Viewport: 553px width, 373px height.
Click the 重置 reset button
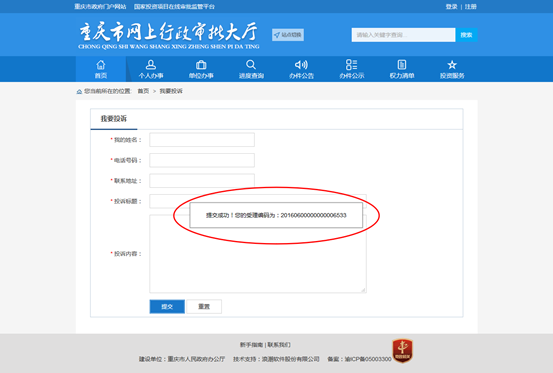pos(204,306)
